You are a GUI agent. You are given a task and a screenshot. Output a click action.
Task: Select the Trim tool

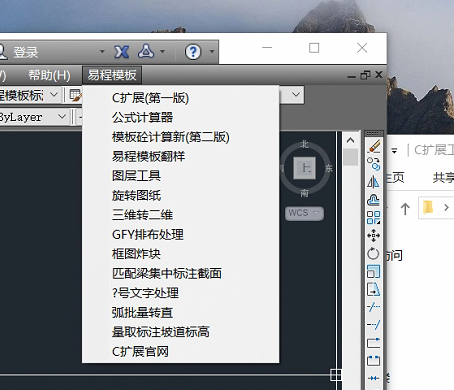click(x=374, y=307)
